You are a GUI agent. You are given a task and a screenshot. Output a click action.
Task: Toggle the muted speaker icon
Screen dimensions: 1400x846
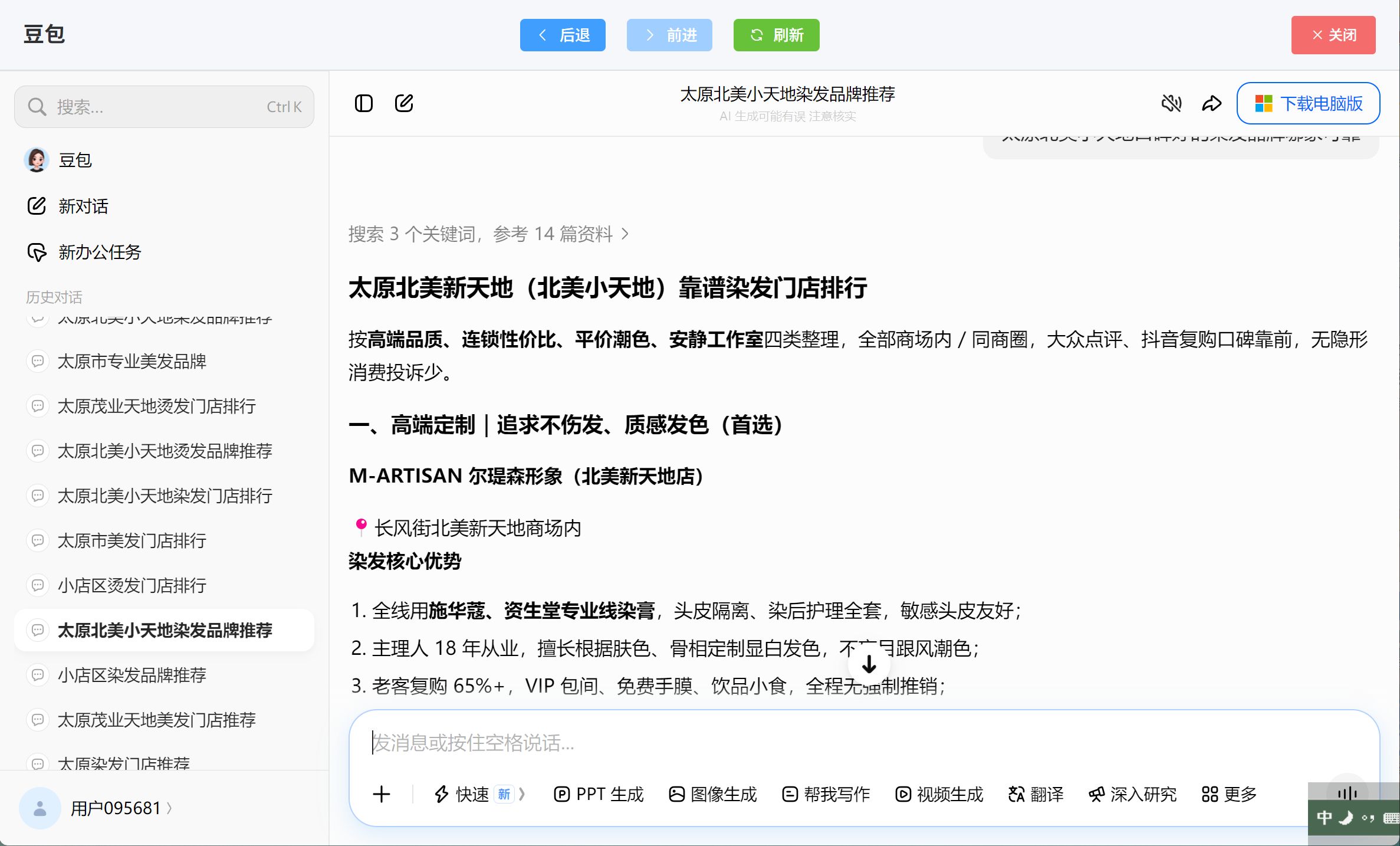1171,103
